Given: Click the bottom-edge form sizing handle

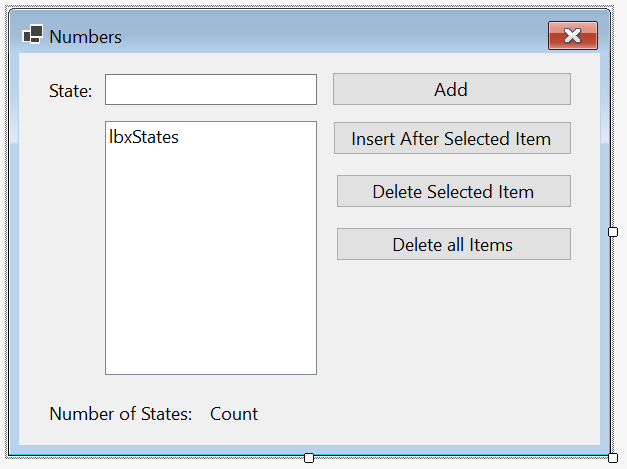Looking at the screenshot, I should pos(309,458).
